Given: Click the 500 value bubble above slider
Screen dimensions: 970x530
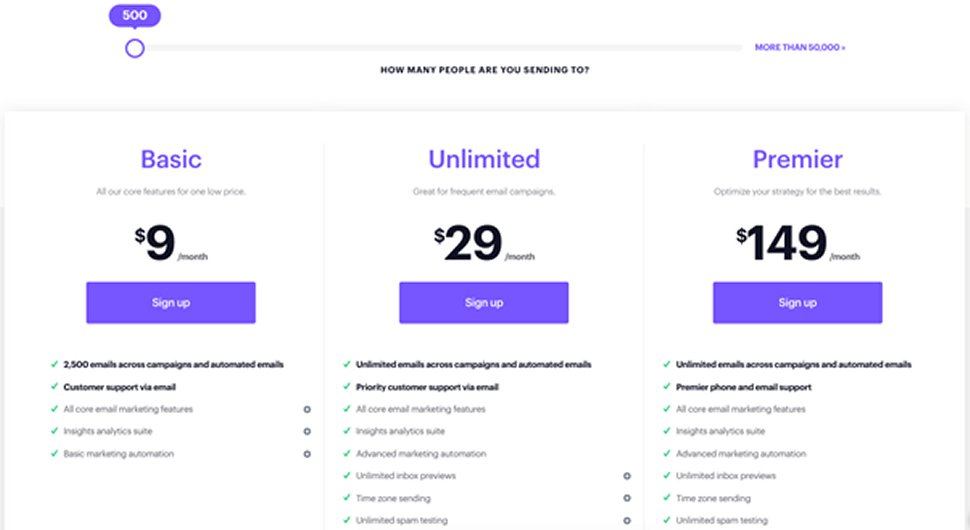Looking at the screenshot, I should click(134, 16).
